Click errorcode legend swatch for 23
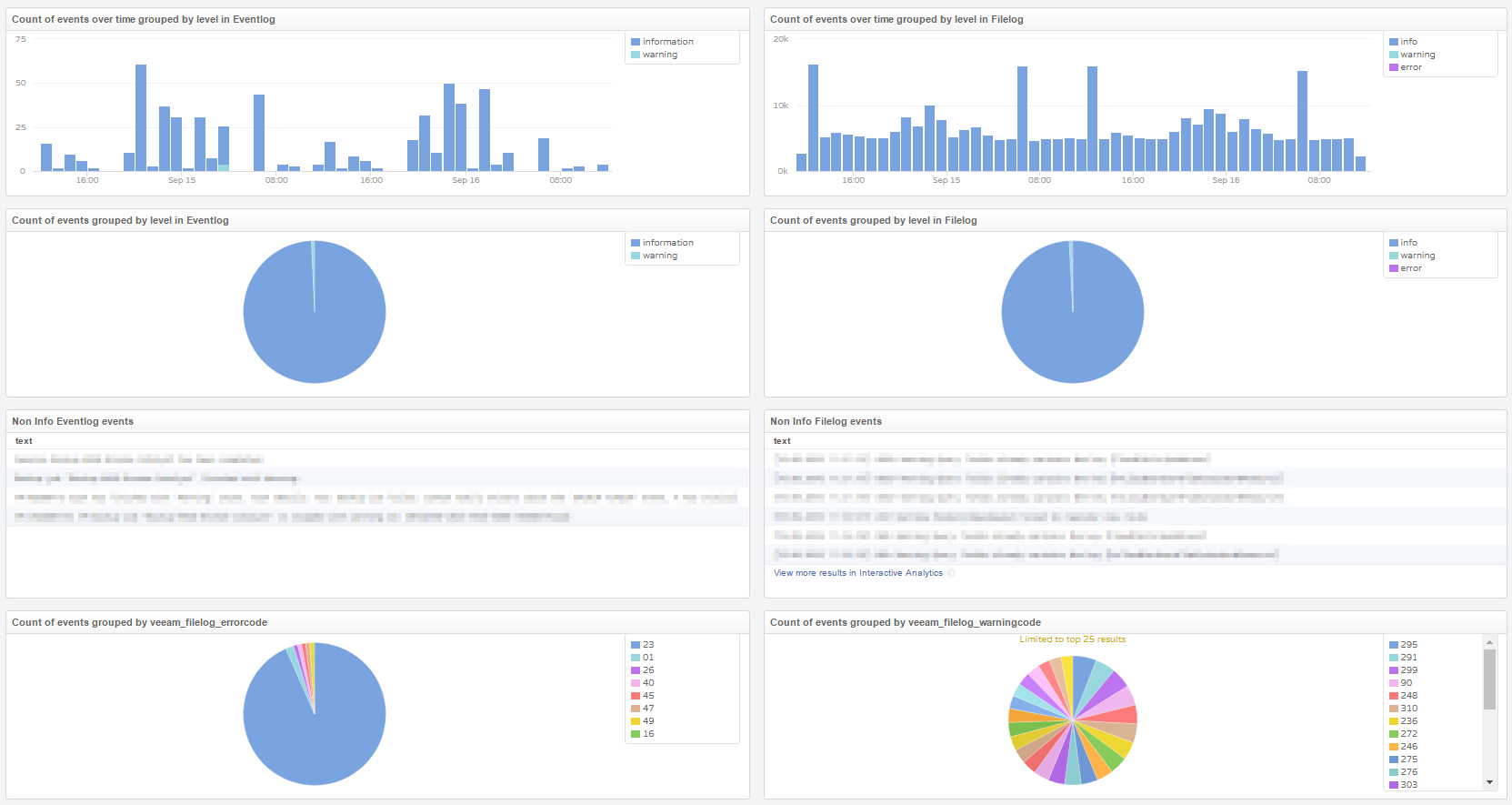 point(636,645)
